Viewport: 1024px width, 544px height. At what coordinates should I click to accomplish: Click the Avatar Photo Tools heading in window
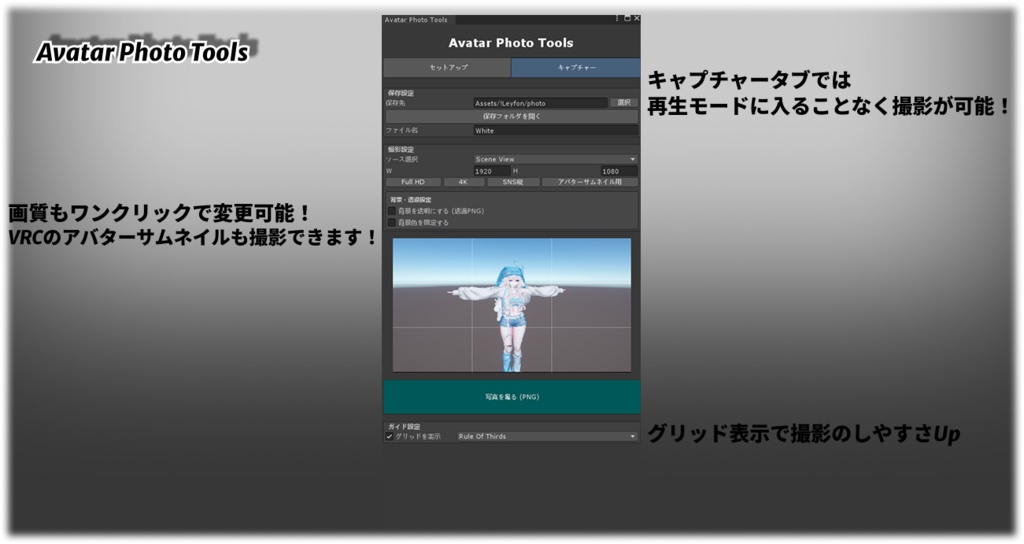coord(511,43)
